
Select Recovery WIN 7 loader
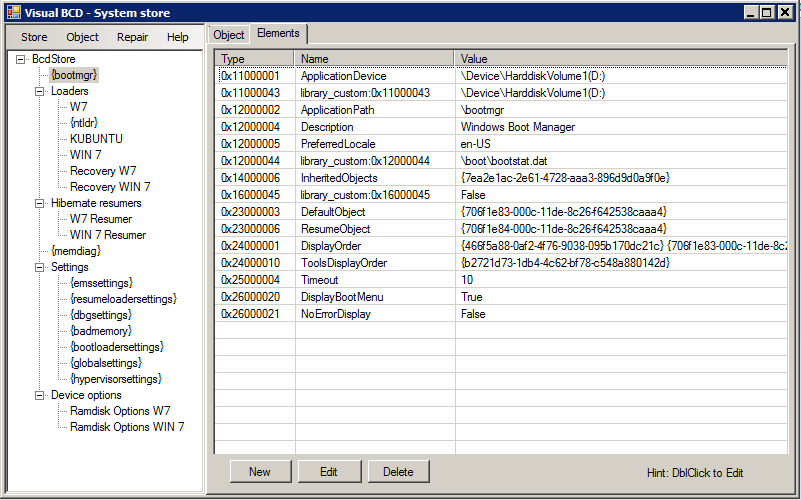[110, 187]
